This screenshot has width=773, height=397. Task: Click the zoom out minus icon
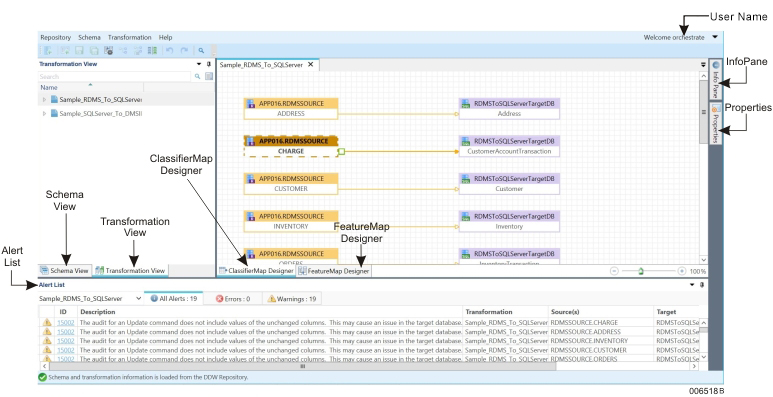point(614,271)
